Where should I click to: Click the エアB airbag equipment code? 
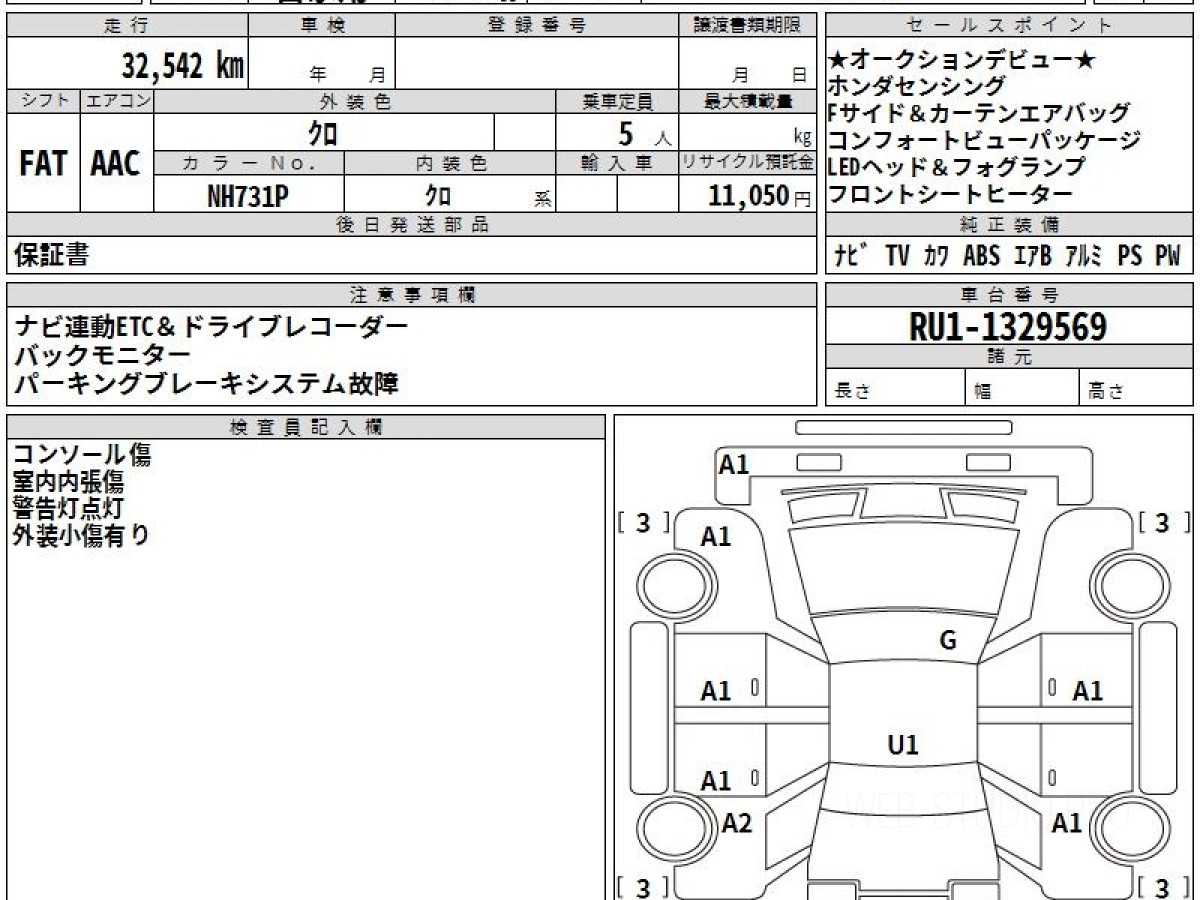[x=1031, y=256]
